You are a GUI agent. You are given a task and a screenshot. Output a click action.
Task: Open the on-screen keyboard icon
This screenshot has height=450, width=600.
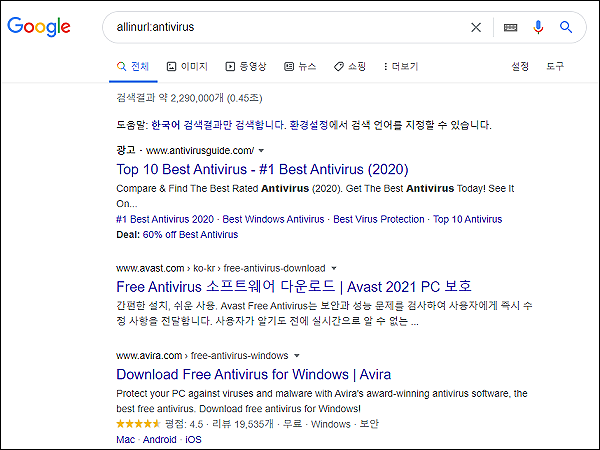pyautogui.click(x=510, y=27)
